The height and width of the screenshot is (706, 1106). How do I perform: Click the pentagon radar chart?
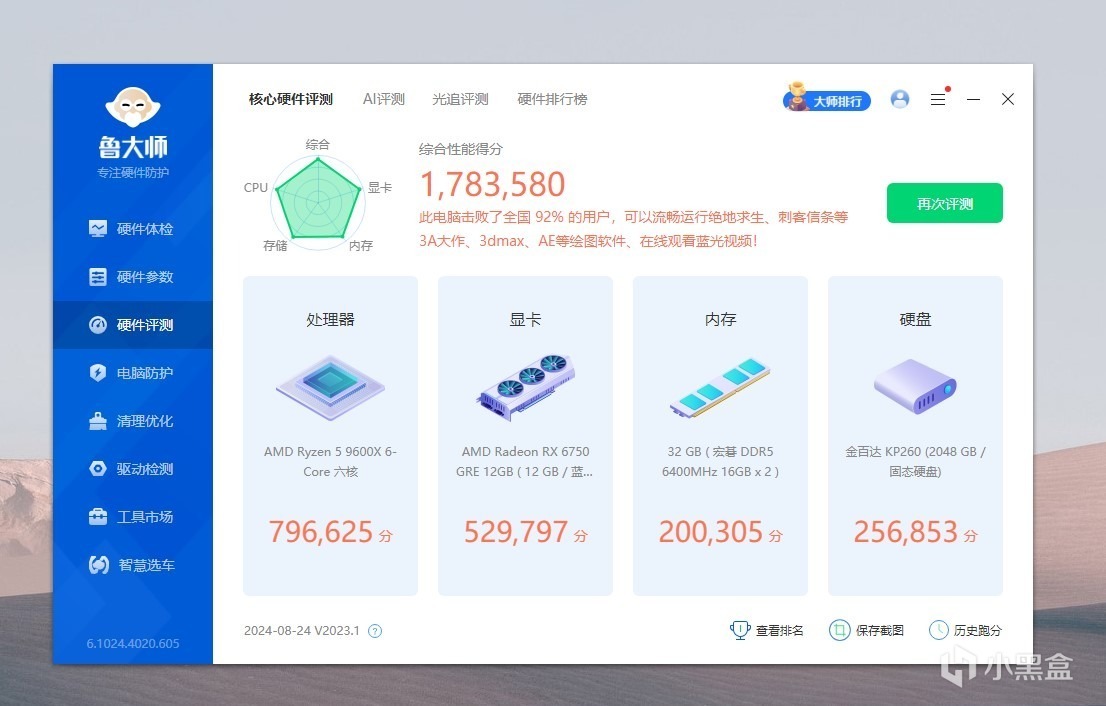(x=318, y=201)
